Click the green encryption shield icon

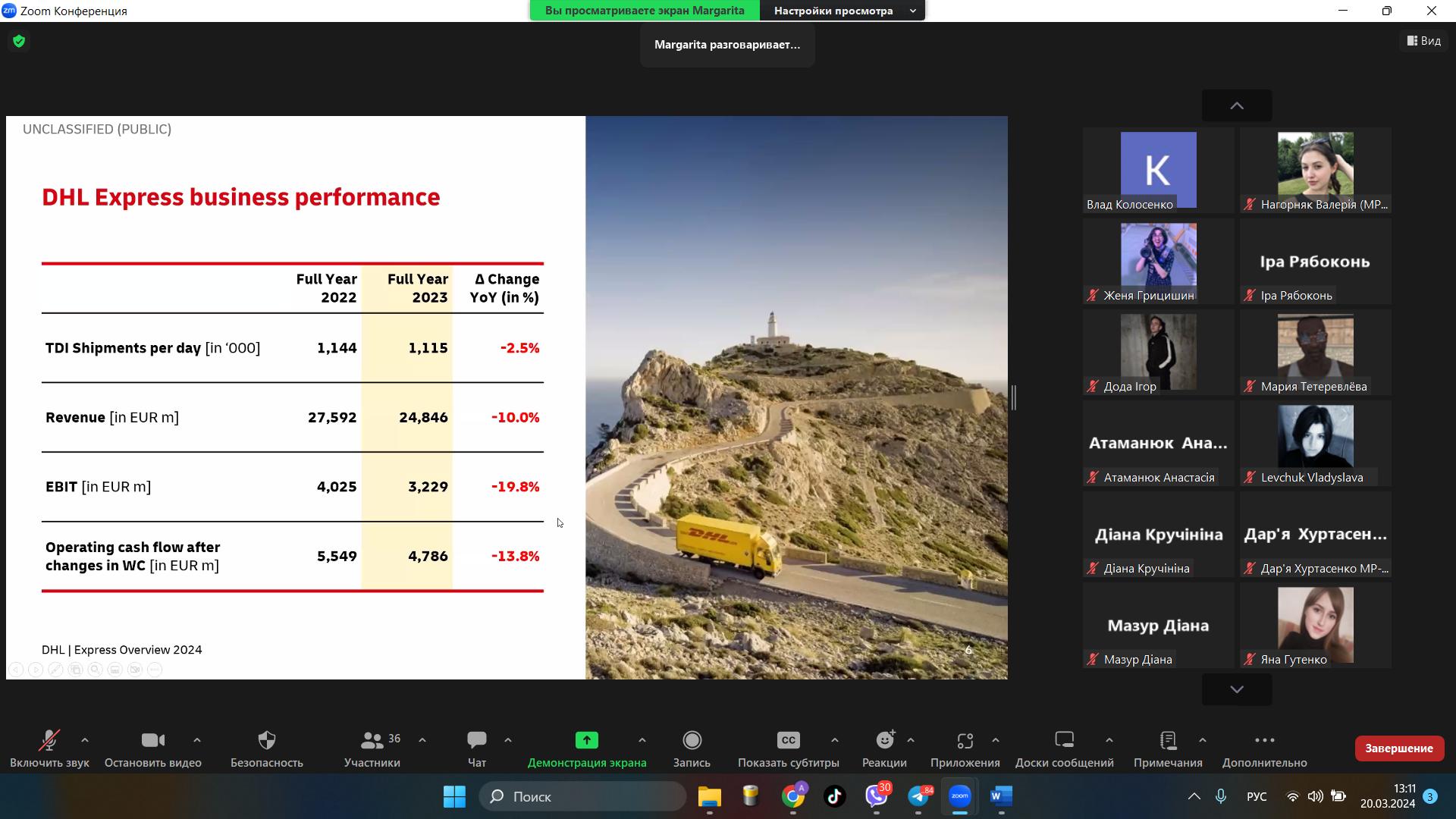19,41
